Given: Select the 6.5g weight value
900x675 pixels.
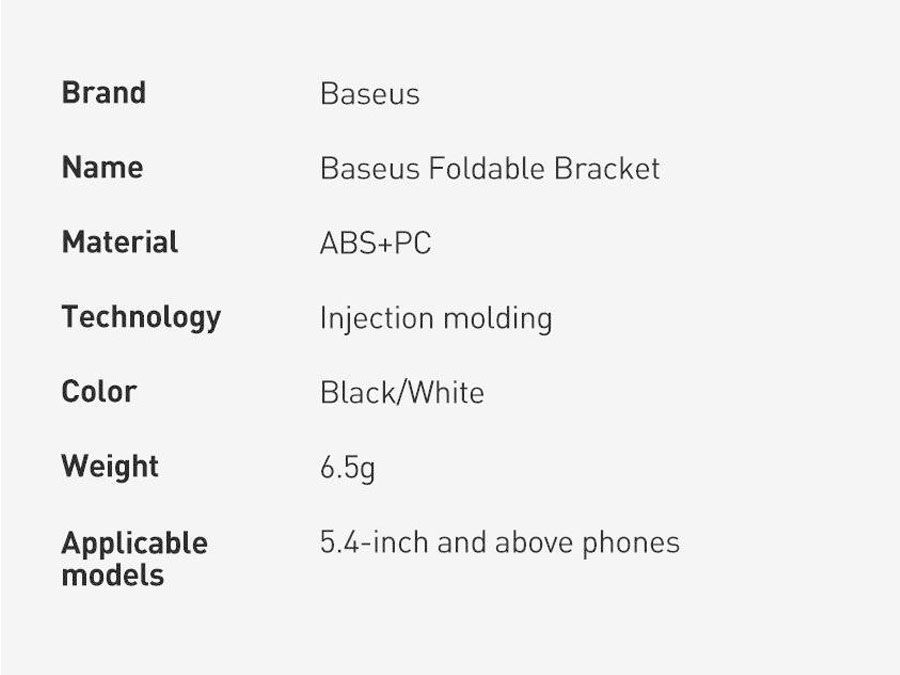Looking at the screenshot, I should [x=347, y=467].
